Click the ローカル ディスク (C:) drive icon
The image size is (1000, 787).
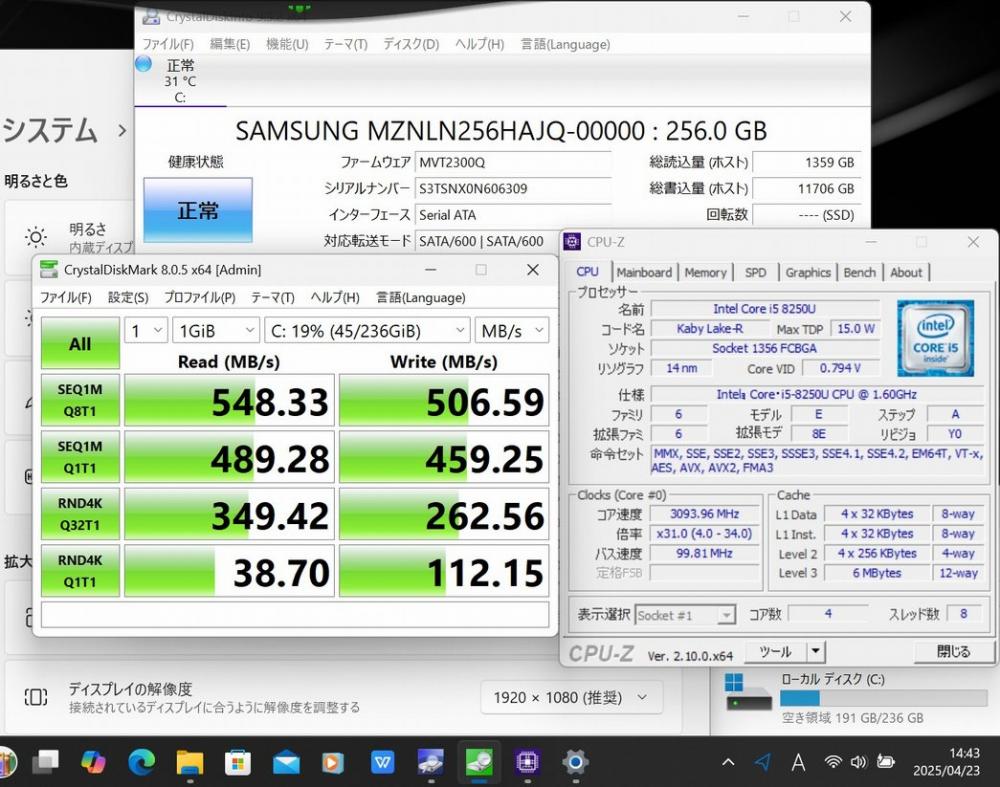pos(747,693)
